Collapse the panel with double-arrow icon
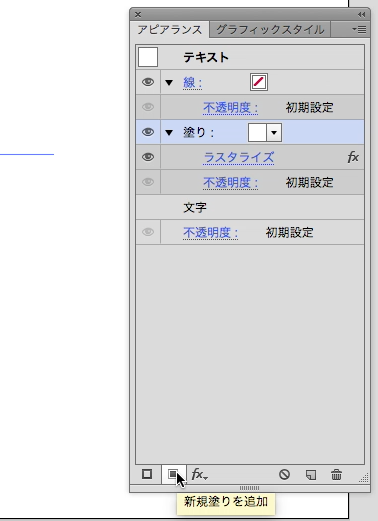This screenshot has height=521, width=378. point(362,15)
